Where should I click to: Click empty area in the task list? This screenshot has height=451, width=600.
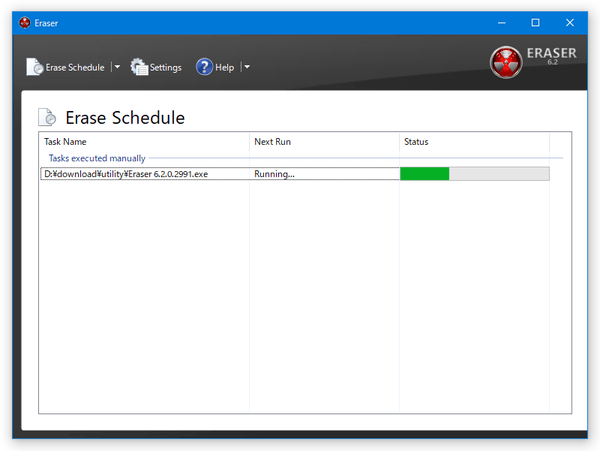[300, 300]
